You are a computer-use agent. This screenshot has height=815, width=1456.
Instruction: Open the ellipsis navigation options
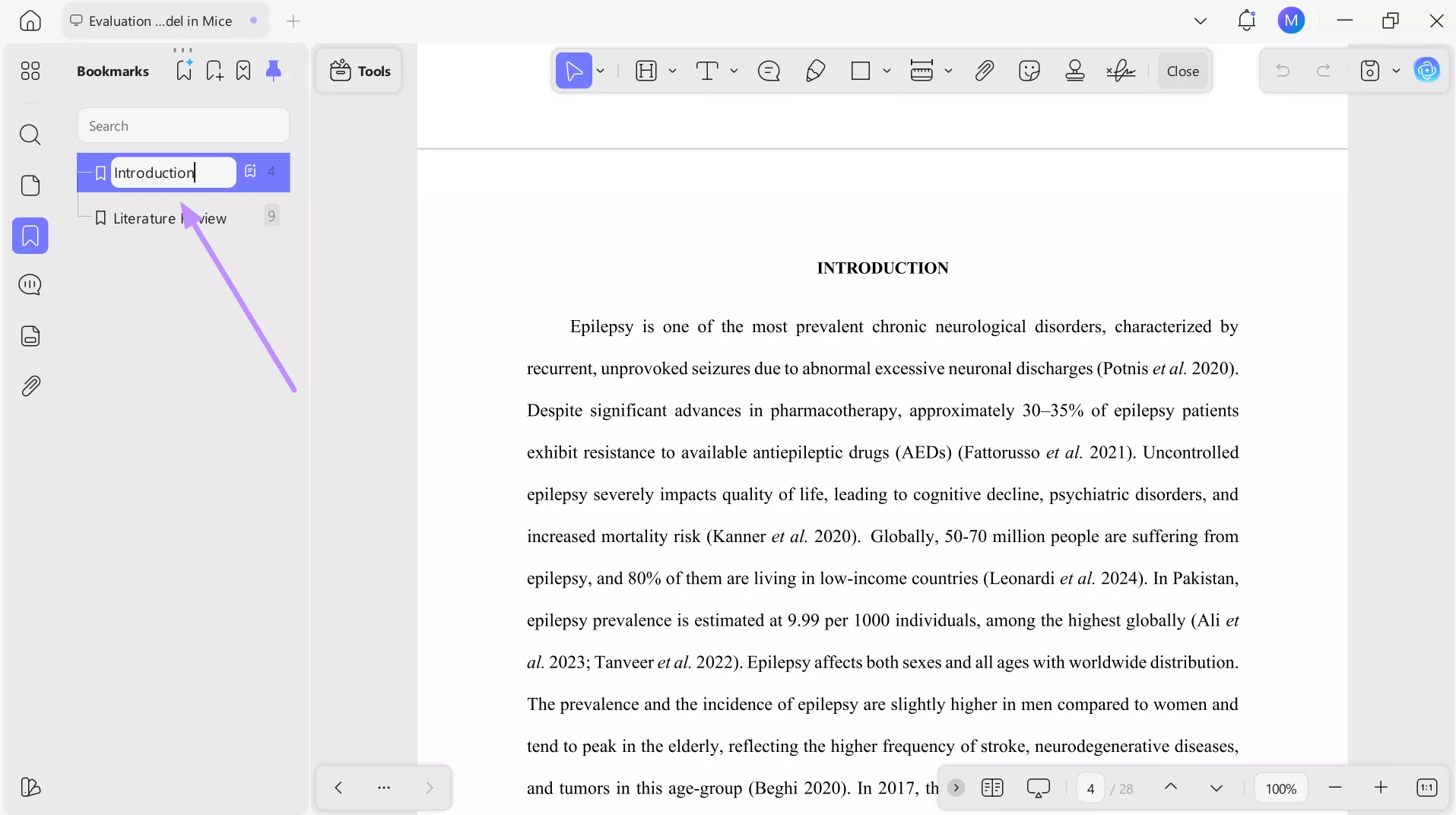pyautogui.click(x=384, y=788)
